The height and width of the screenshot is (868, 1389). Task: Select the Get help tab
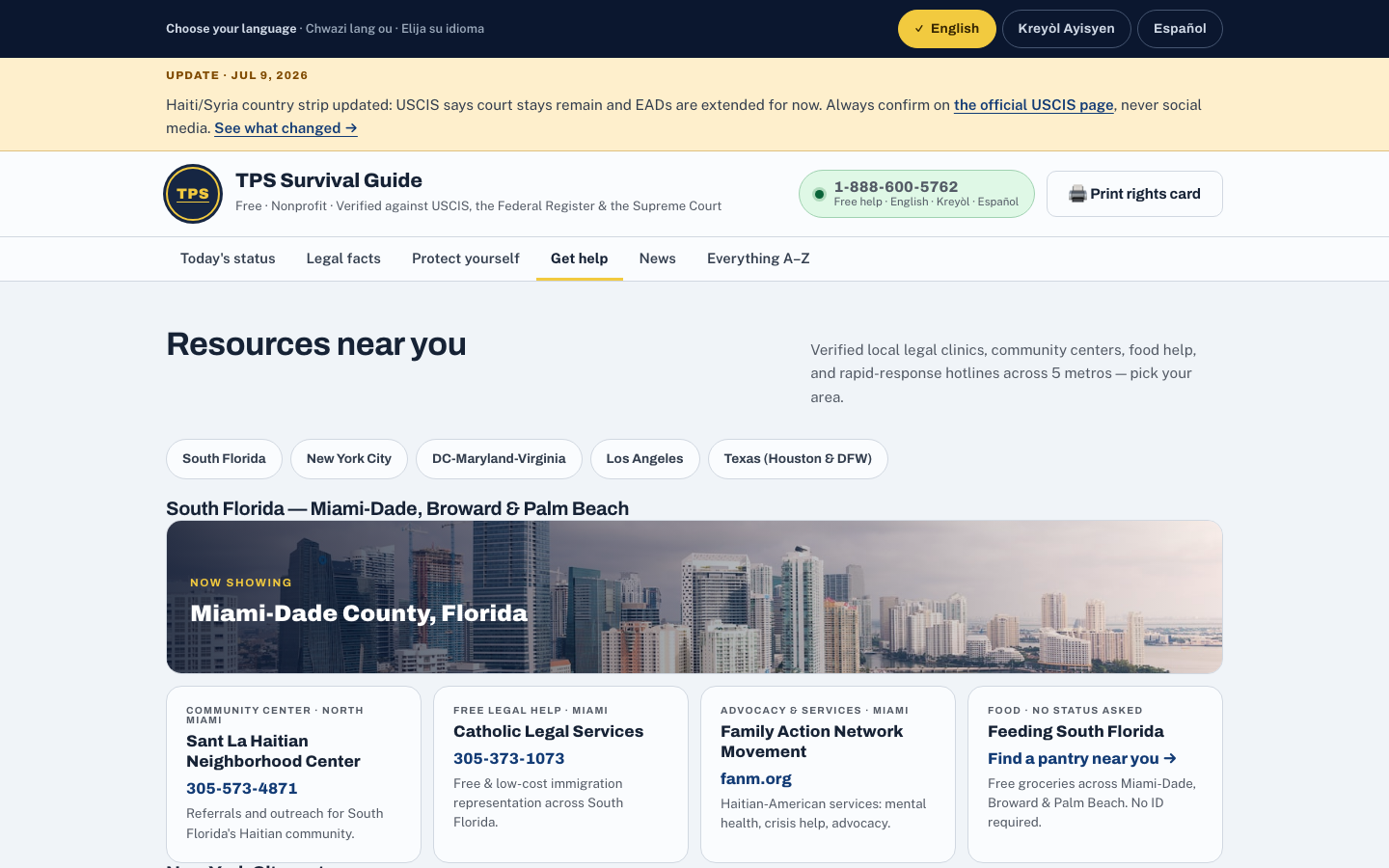click(x=580, y=258)
